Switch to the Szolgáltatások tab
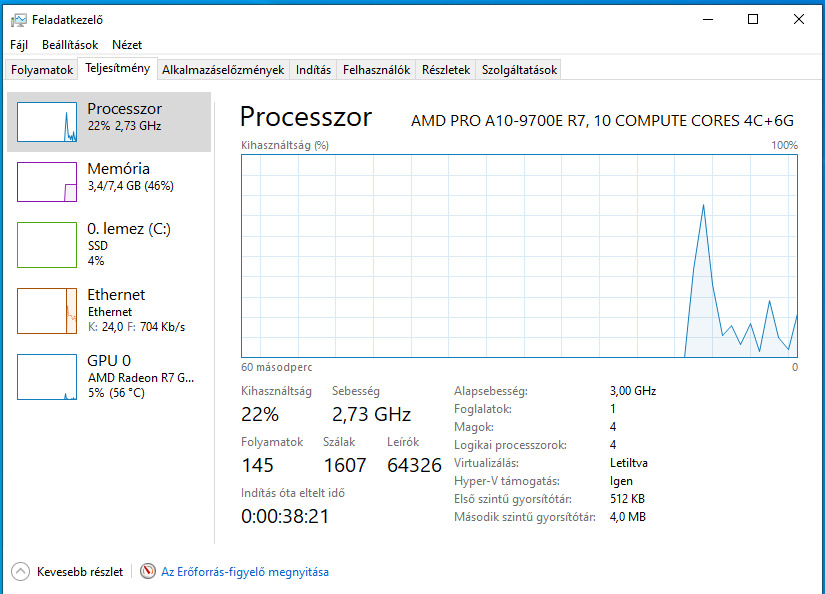 (519, 70)
